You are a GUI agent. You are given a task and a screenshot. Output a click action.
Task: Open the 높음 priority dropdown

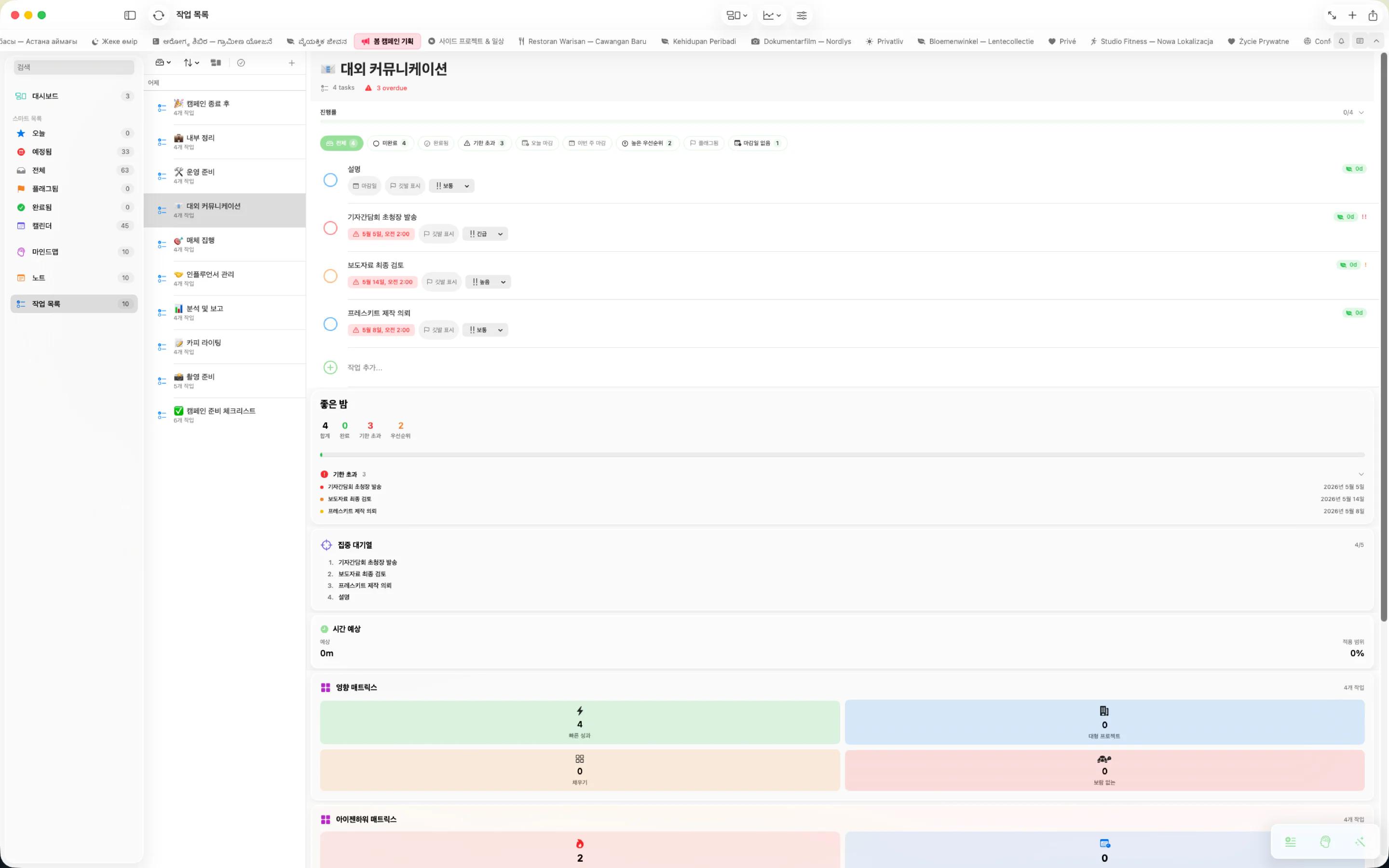(x=488, y=282)
